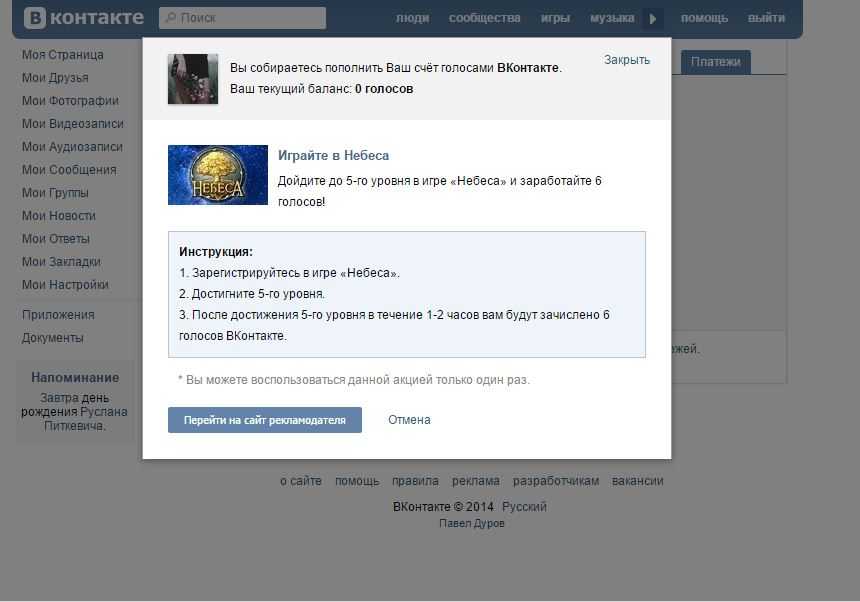Open Руслана Питкевича birthday reminder link

pos(85,418)
